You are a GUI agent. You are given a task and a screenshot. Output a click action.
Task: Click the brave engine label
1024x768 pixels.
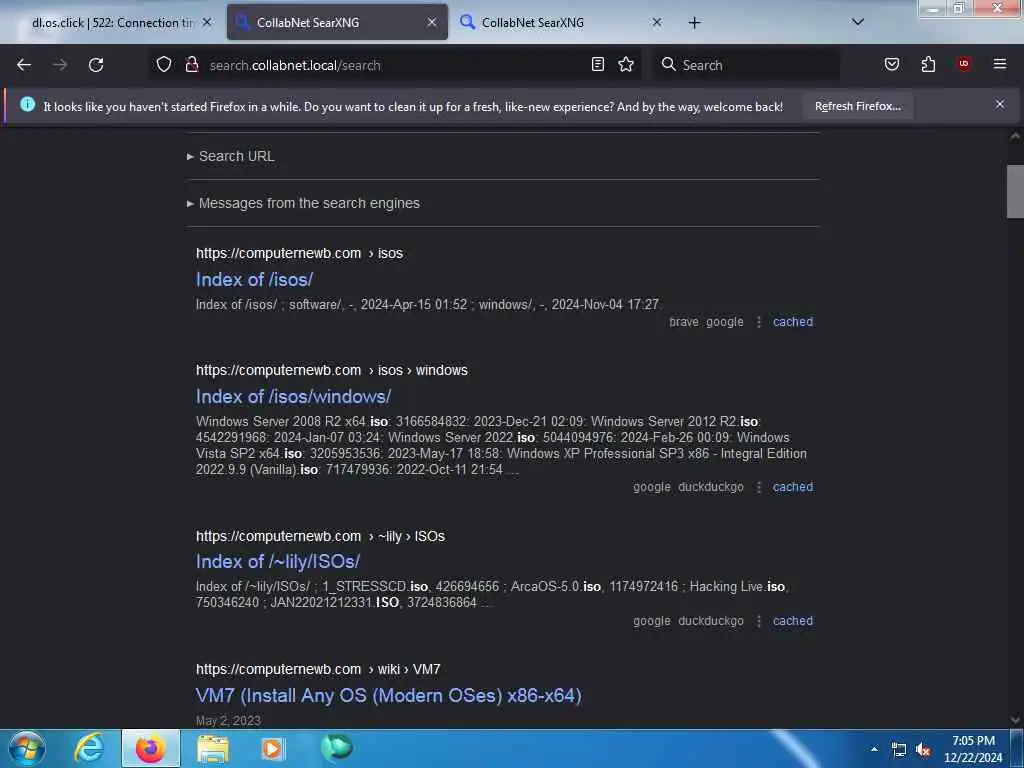pyautogui.click(x=684, y=322)
